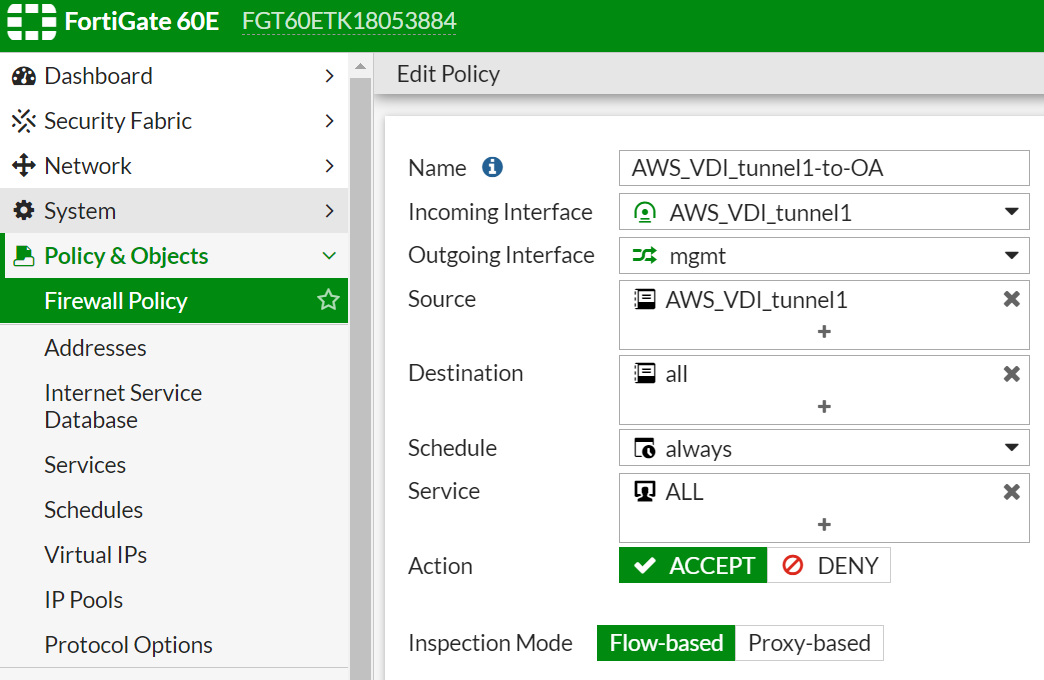Add a Service with plus icon
The width and height of the screenshot is (1044, 680).
824,524
